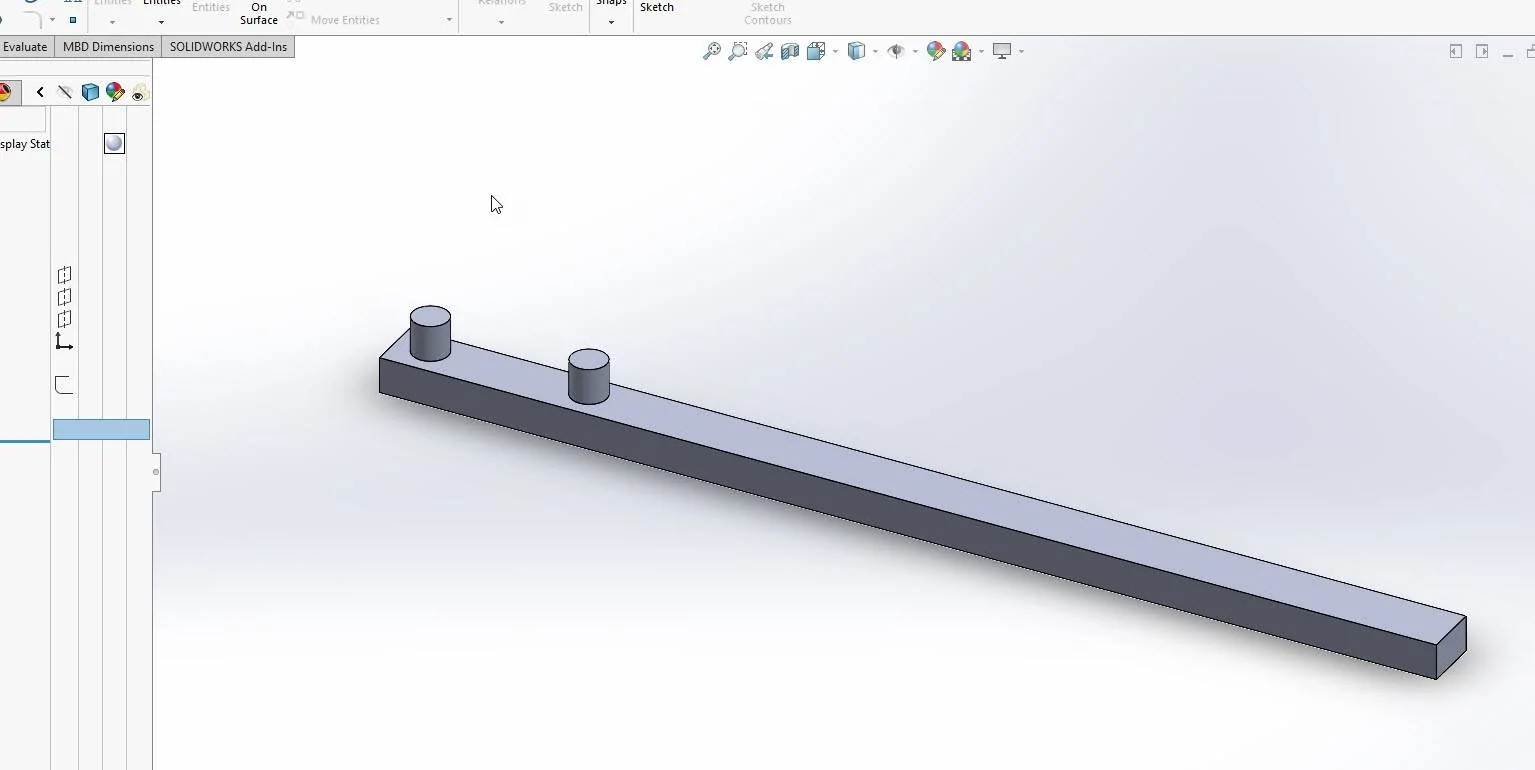Expand the View Settings dropdown arrow
Image resolution: width=1535 pixels, height=770 pixels.
pos(1021,52)
